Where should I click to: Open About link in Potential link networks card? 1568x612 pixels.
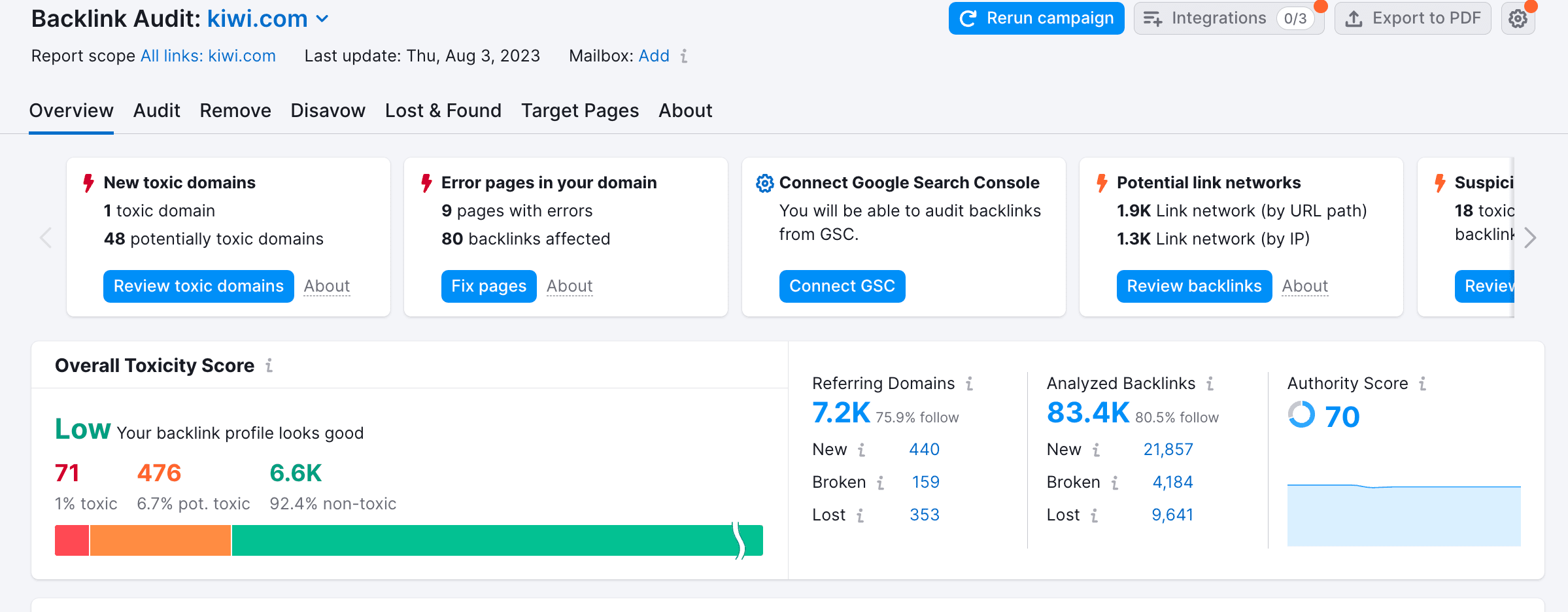click(x=1305, y=286)
